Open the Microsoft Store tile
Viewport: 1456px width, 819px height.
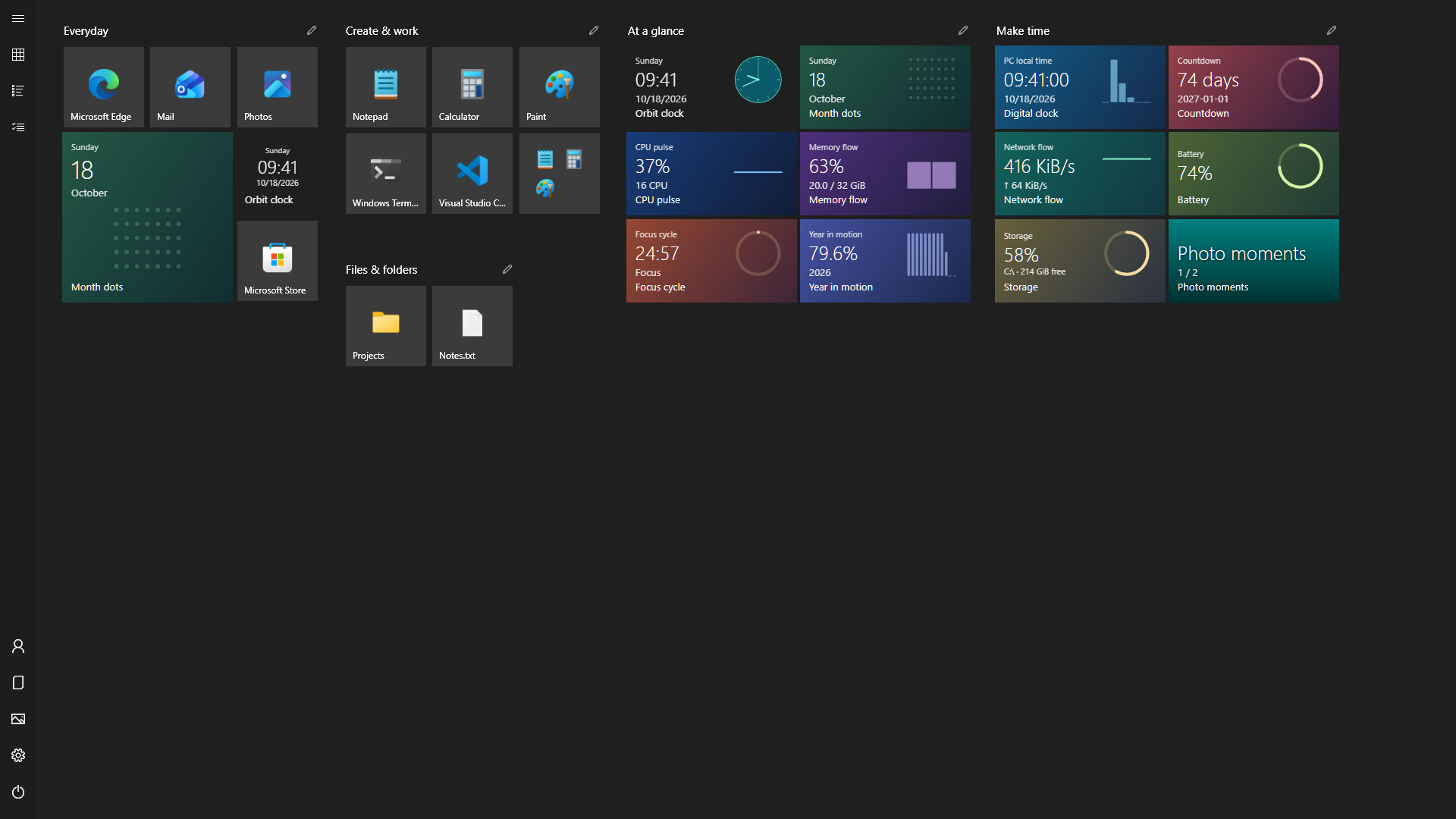(278, 261)
